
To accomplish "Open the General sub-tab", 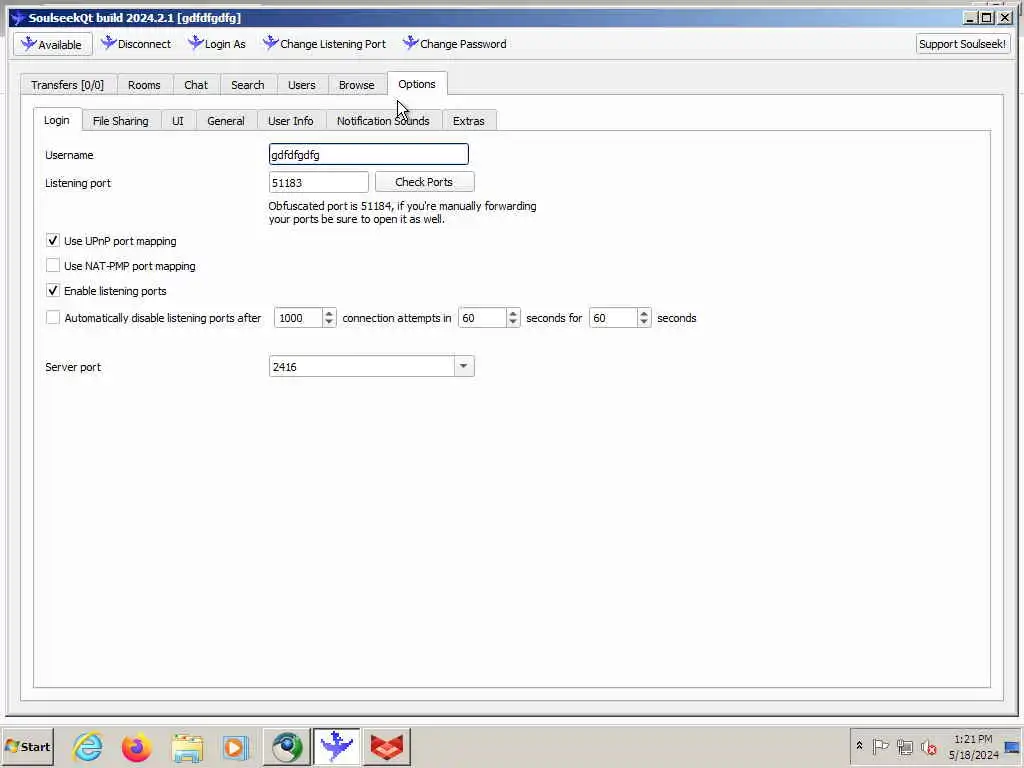I will click(x=226, y=121).
